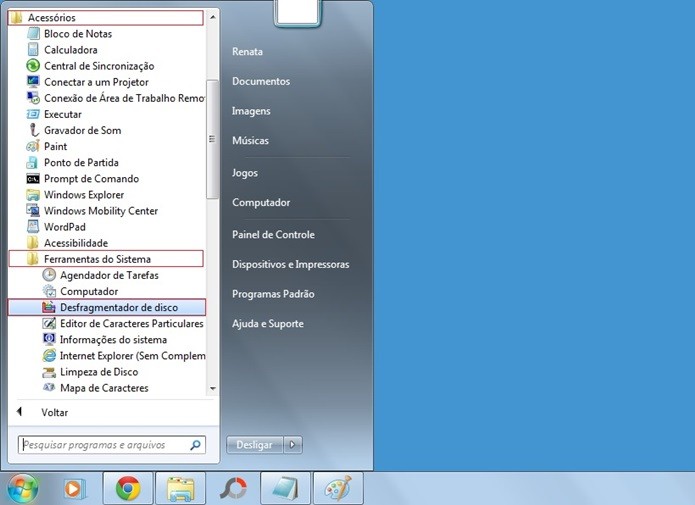
Task: Click the Bloco de Notas notepad icon
Action: coord(33,34)
